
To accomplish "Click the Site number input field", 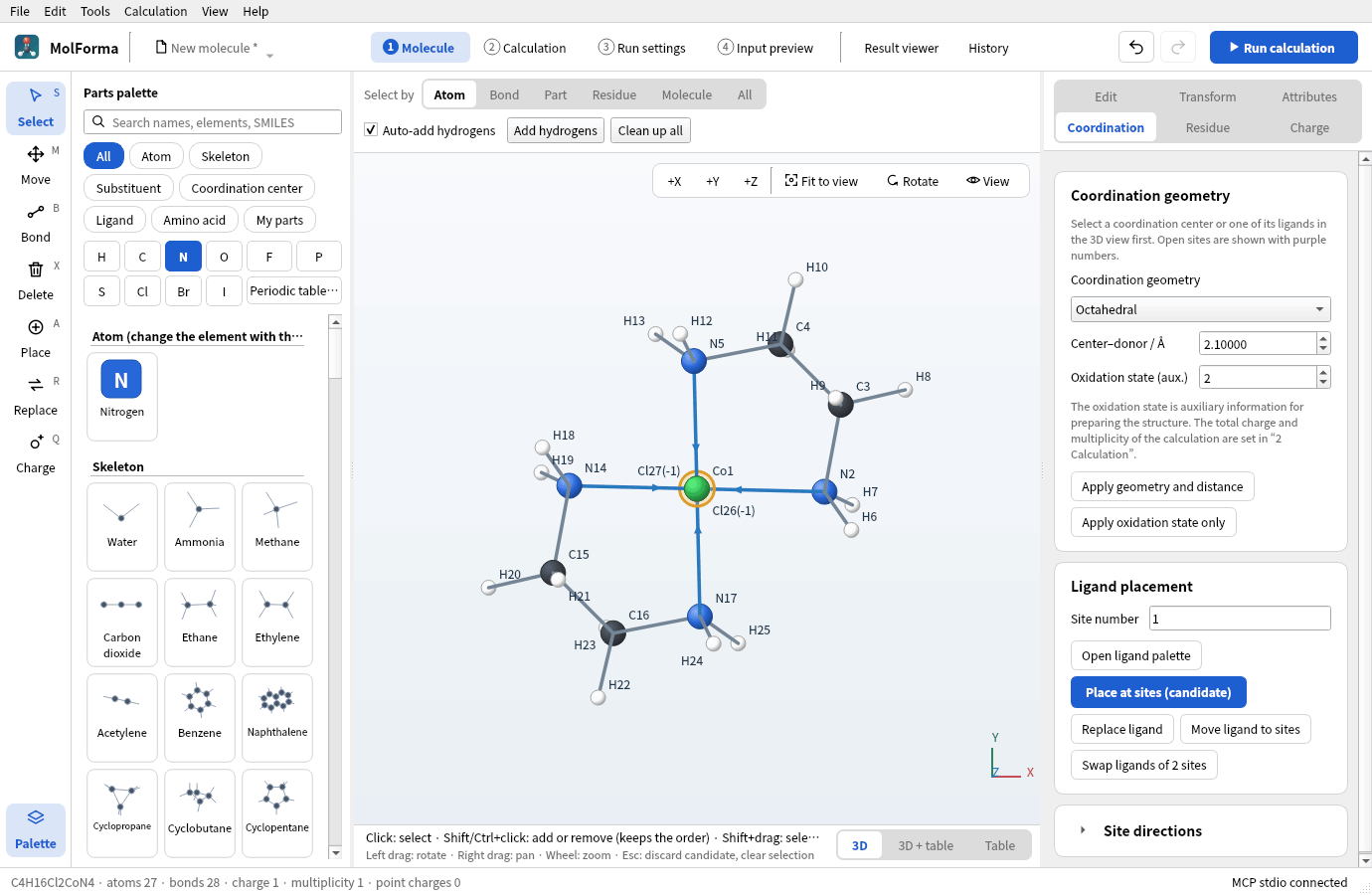I will coord(1240,619).
